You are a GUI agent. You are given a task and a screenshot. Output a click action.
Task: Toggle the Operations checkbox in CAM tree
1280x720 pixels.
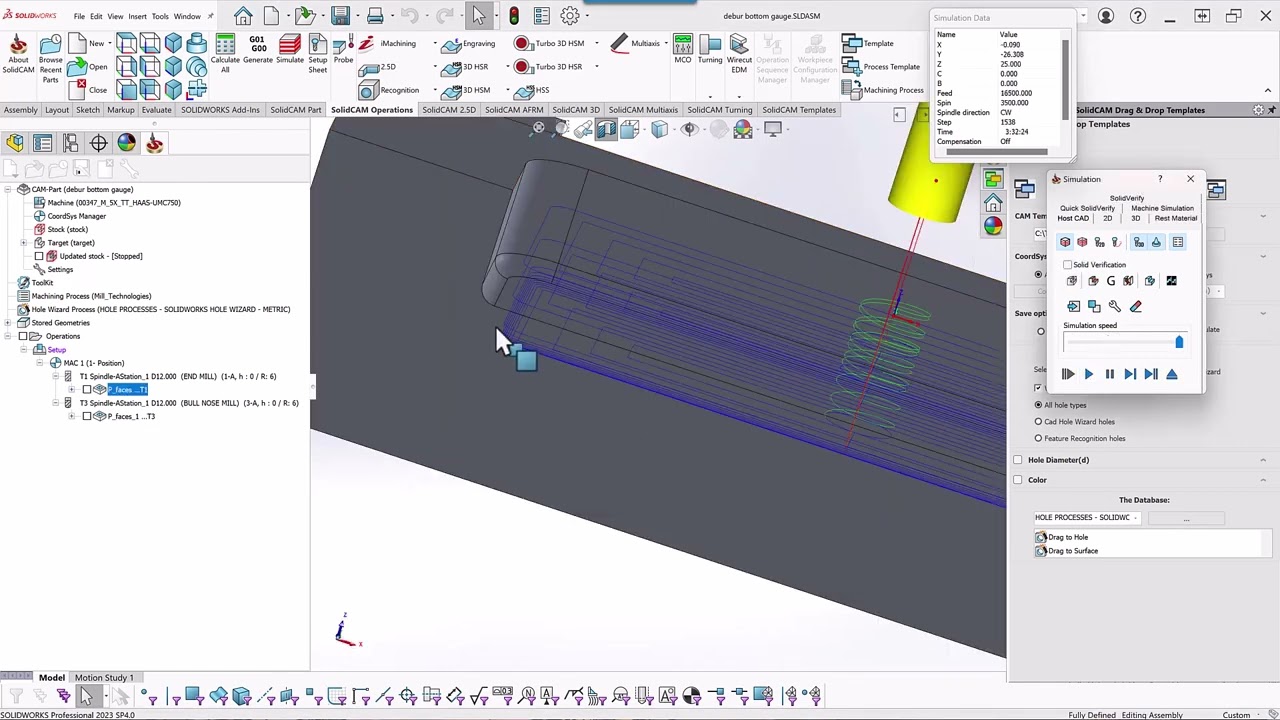coord(23,336)
